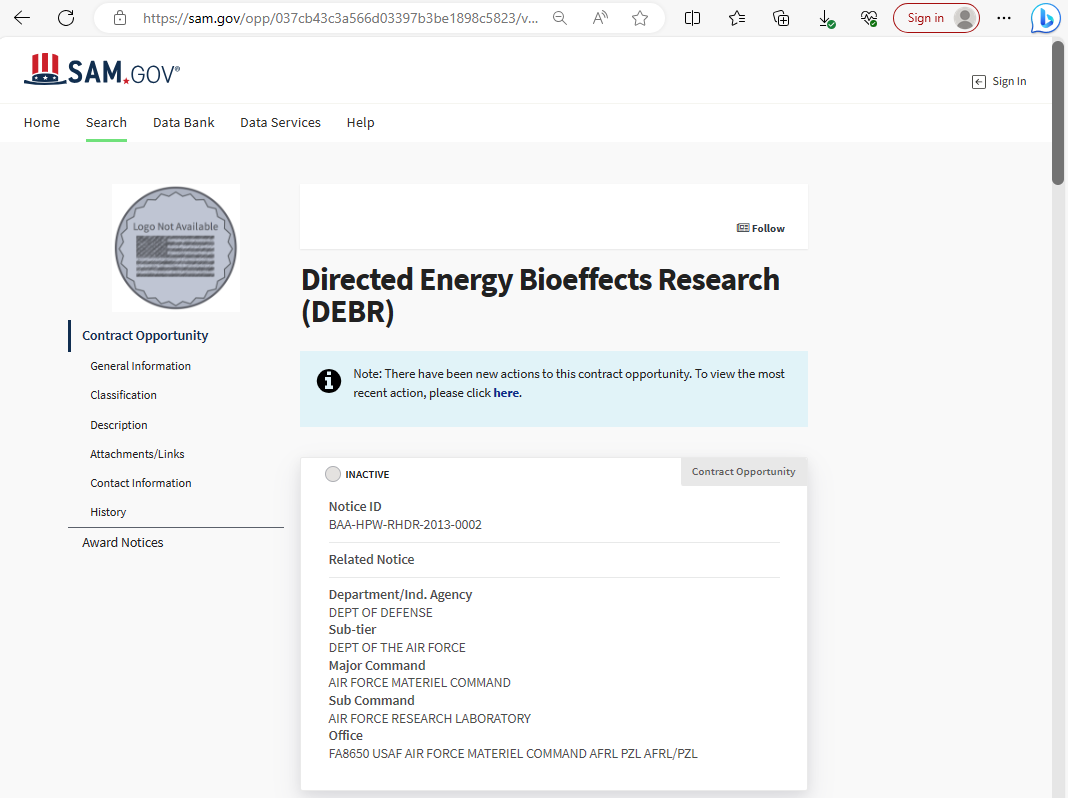
Task: Open Read aloud from the address bar
Action: pyautogui.click(x=599, y=17)
